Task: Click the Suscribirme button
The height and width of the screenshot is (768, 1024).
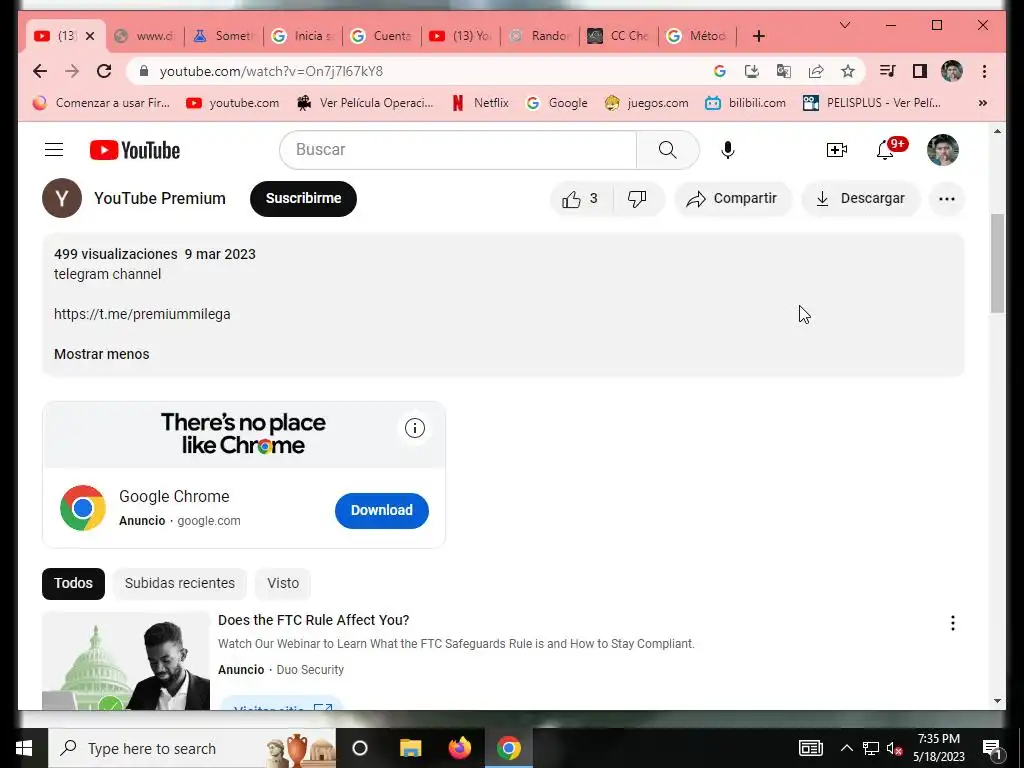Action: pos(303,199)
